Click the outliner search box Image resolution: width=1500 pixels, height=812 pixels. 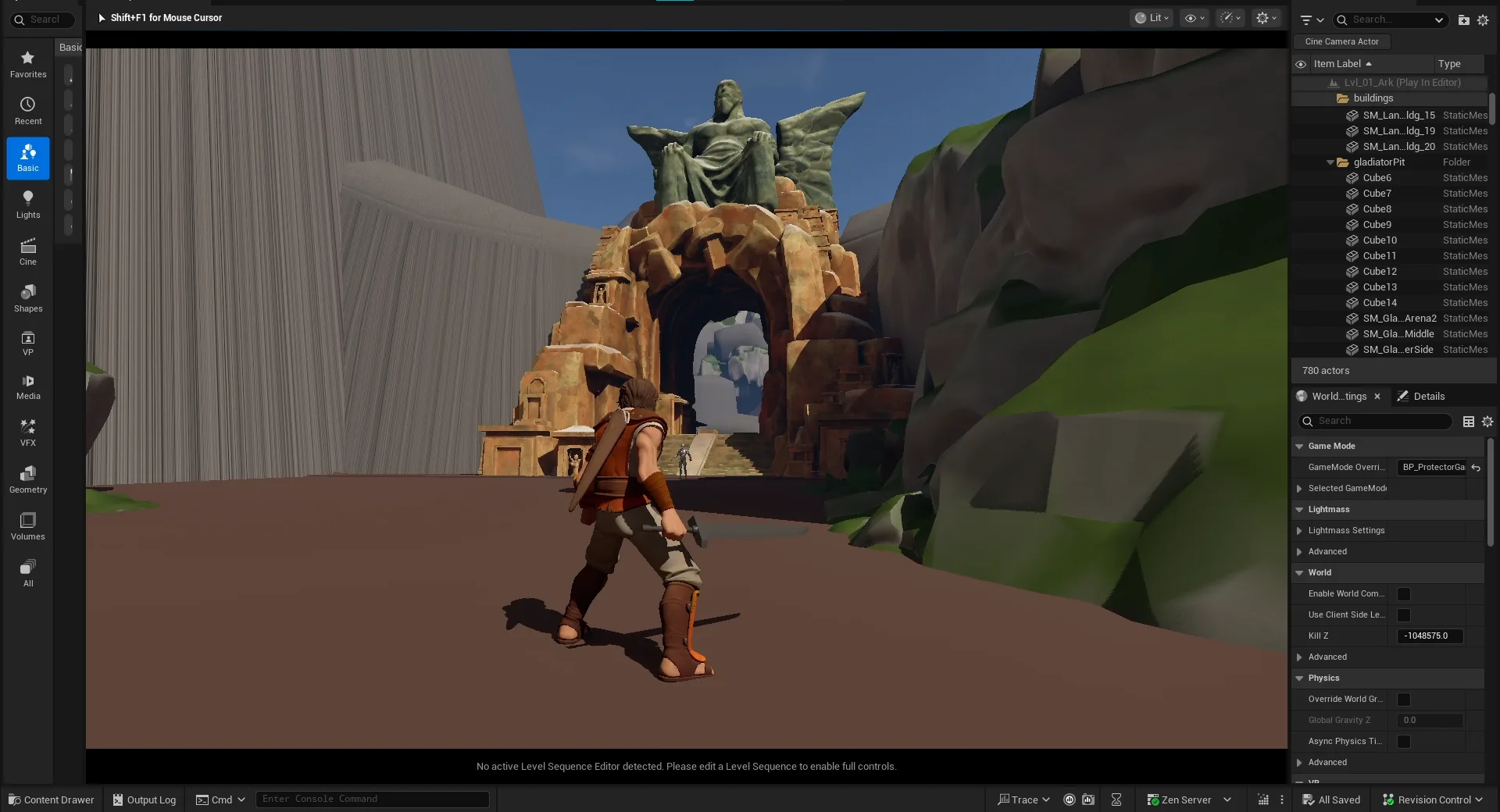click(x=1391, y=20)
